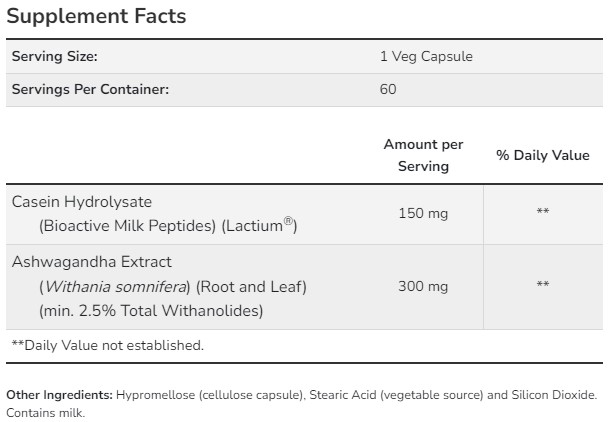Select the 150 mg amount

point(423,212)
